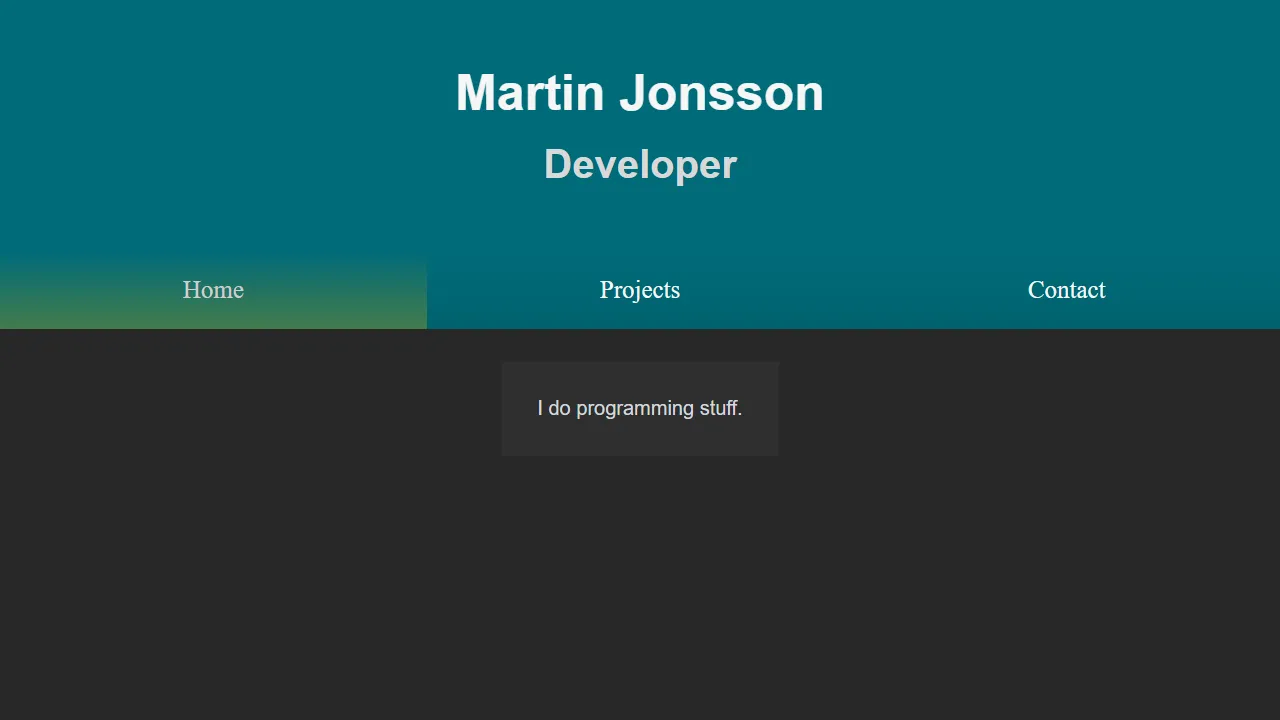Click the center of the navigation bar
The width and height of the screenshot is (1280, 720).
point(640,290)
